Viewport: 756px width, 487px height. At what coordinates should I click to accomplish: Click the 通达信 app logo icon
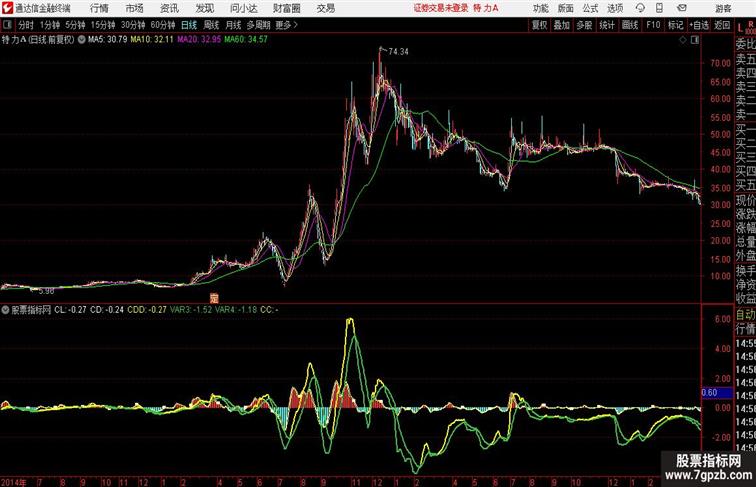7,8
